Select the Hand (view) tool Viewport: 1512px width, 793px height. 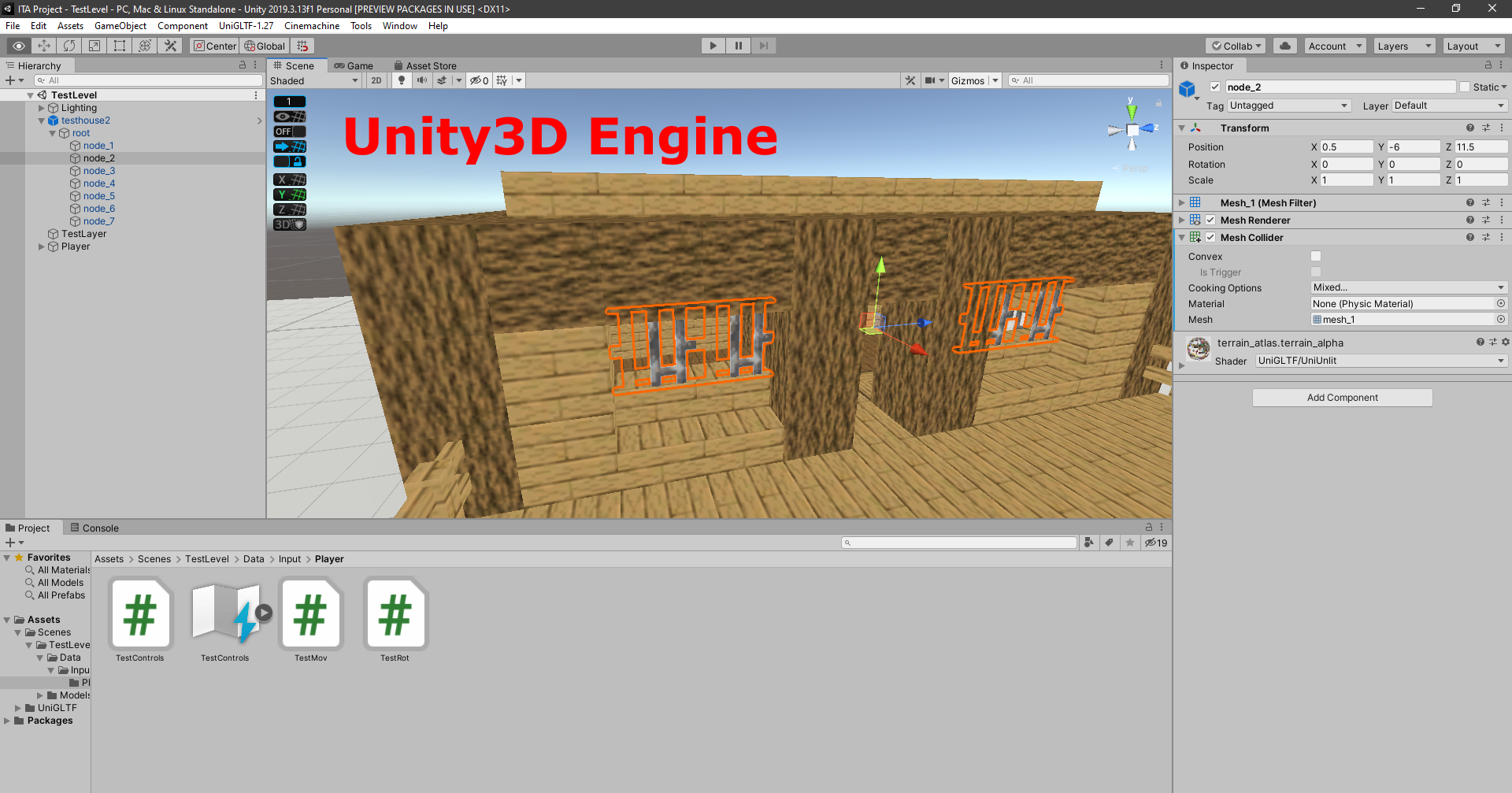pyautogui.click(x=19, y=46)
